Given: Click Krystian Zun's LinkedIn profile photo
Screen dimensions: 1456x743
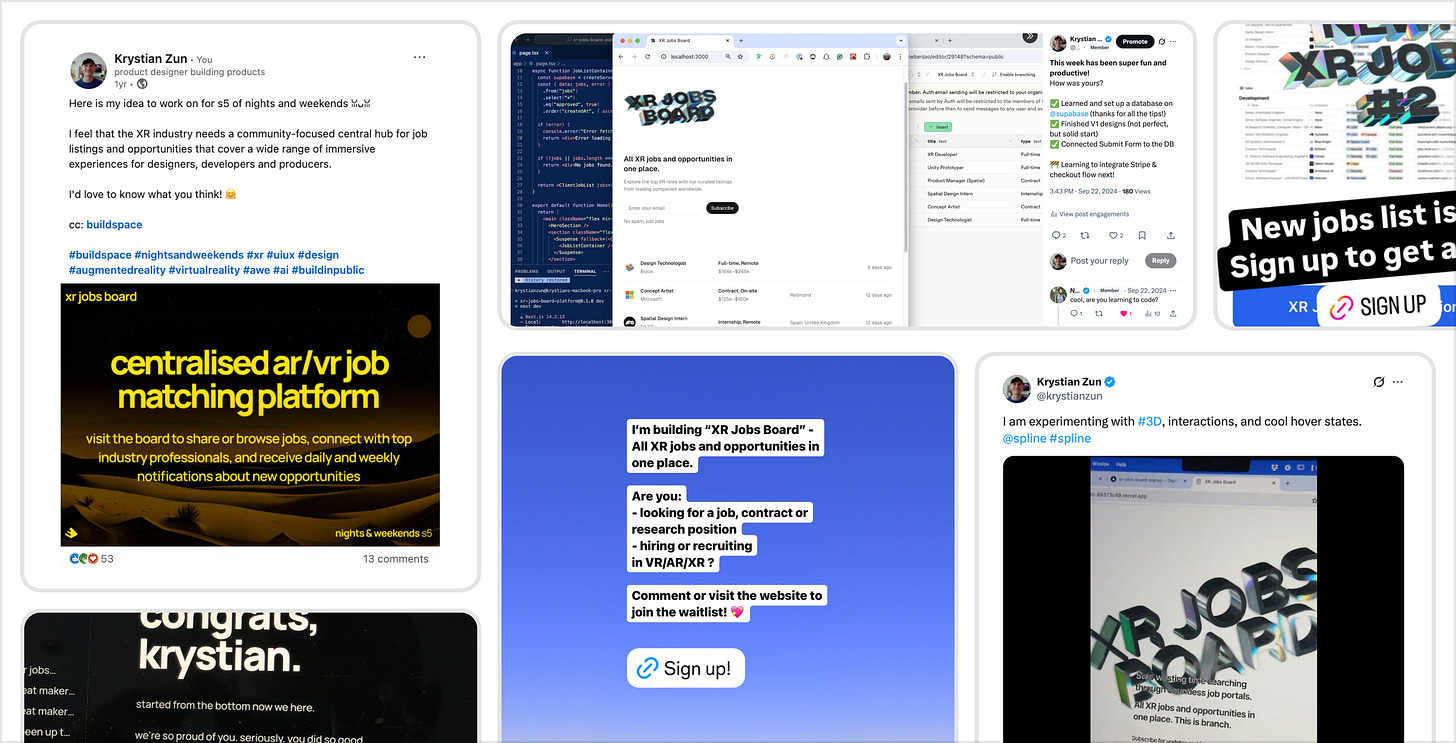Looking at the screenshot, I should tap(88, 71).
